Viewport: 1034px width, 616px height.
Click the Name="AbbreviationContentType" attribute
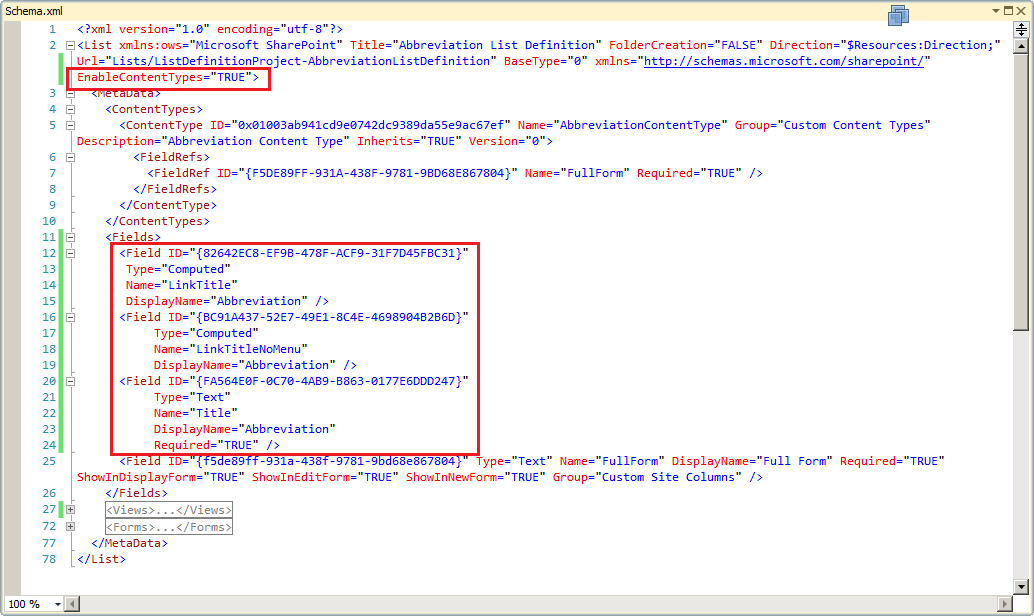coord(623,125)
